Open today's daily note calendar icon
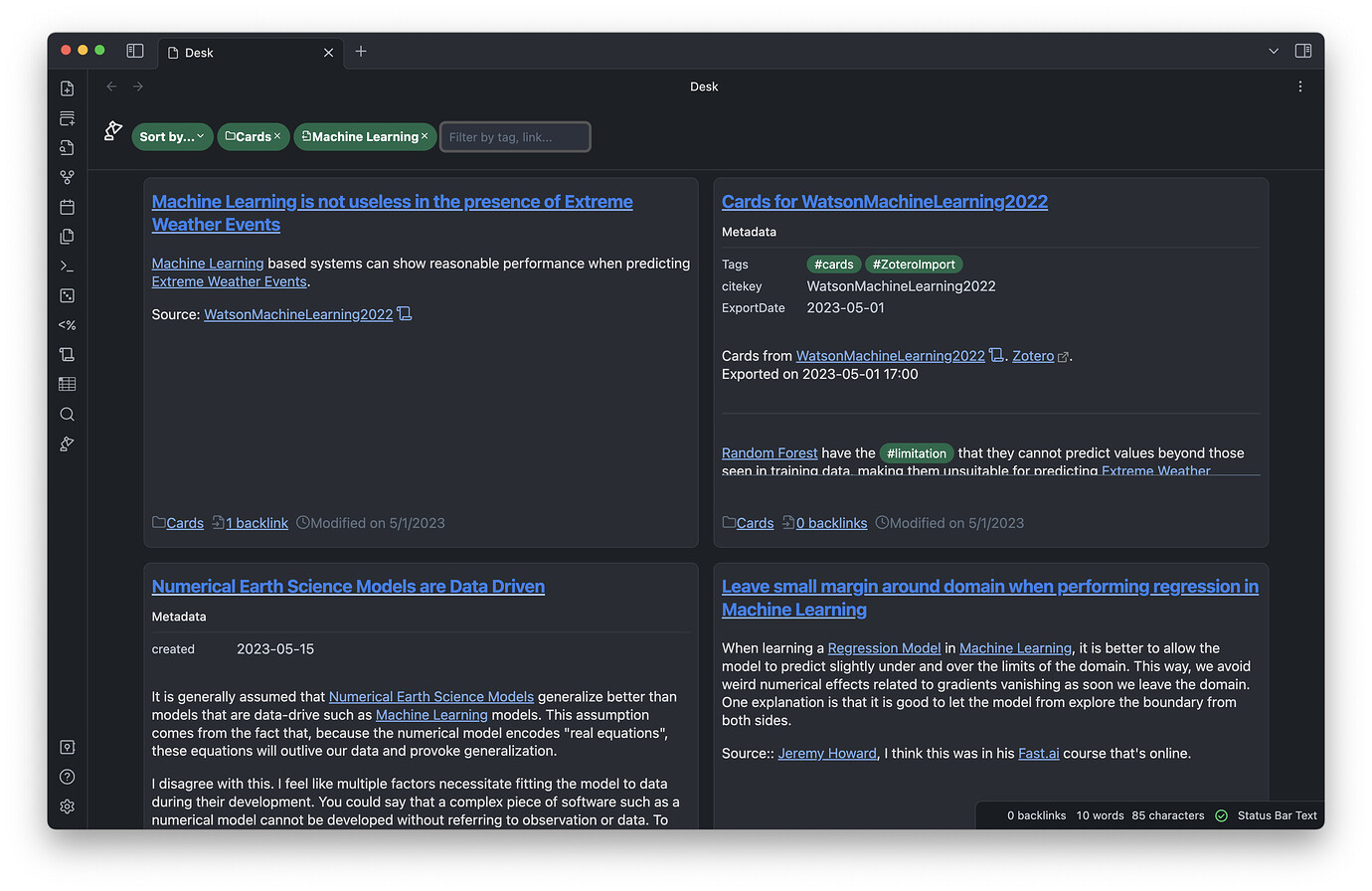 point(67,207)
